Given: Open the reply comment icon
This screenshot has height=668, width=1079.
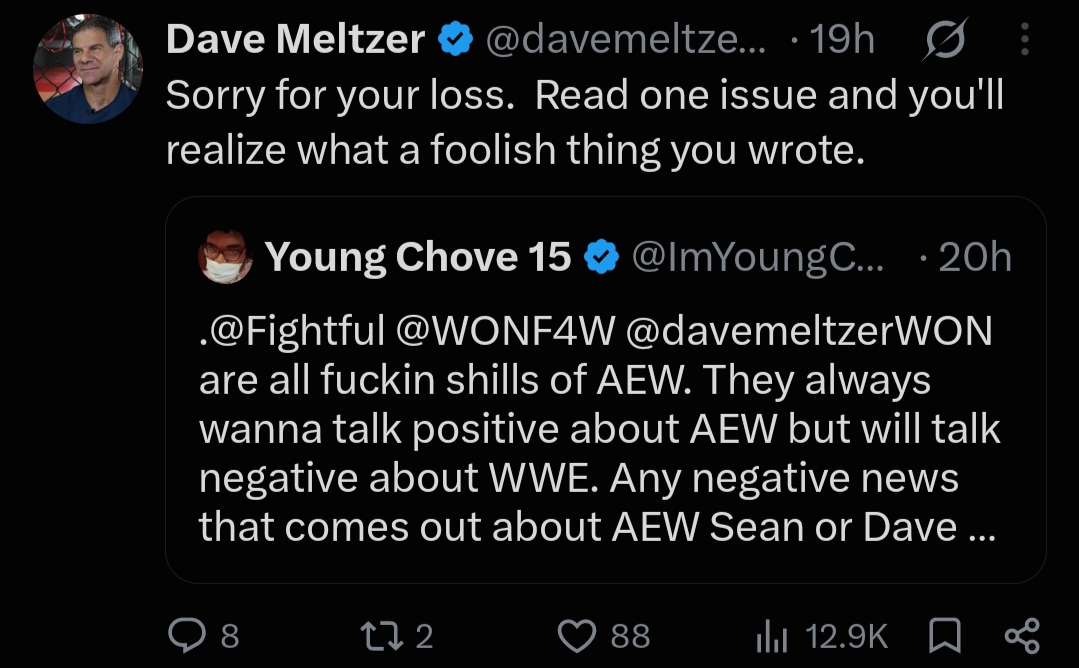Looking at the screenshot, I should point(187,635).
